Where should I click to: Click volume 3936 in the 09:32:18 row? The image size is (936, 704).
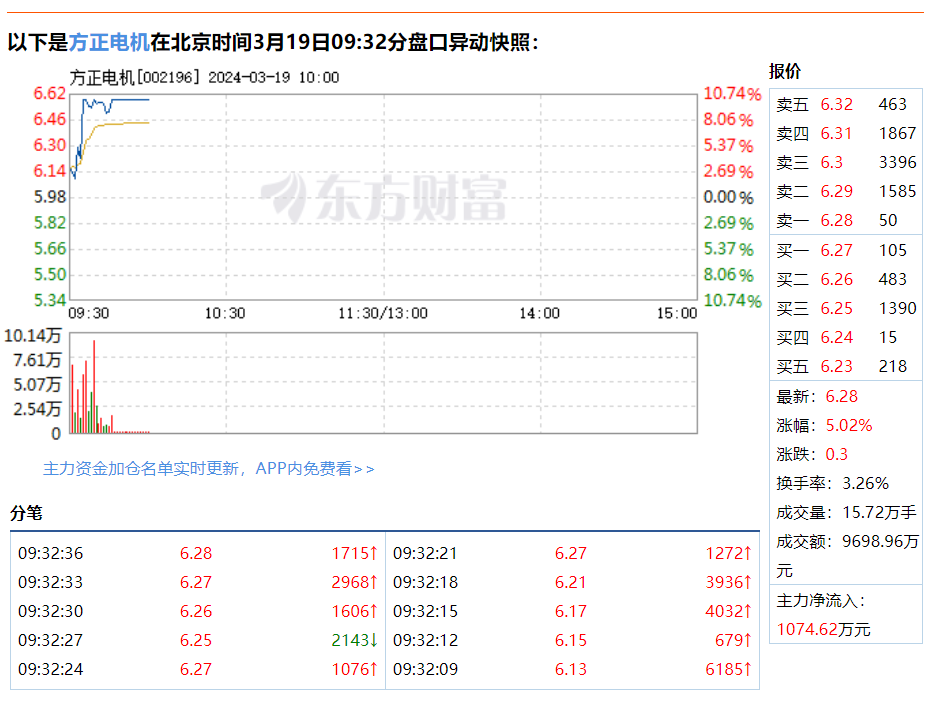point(729,582)
